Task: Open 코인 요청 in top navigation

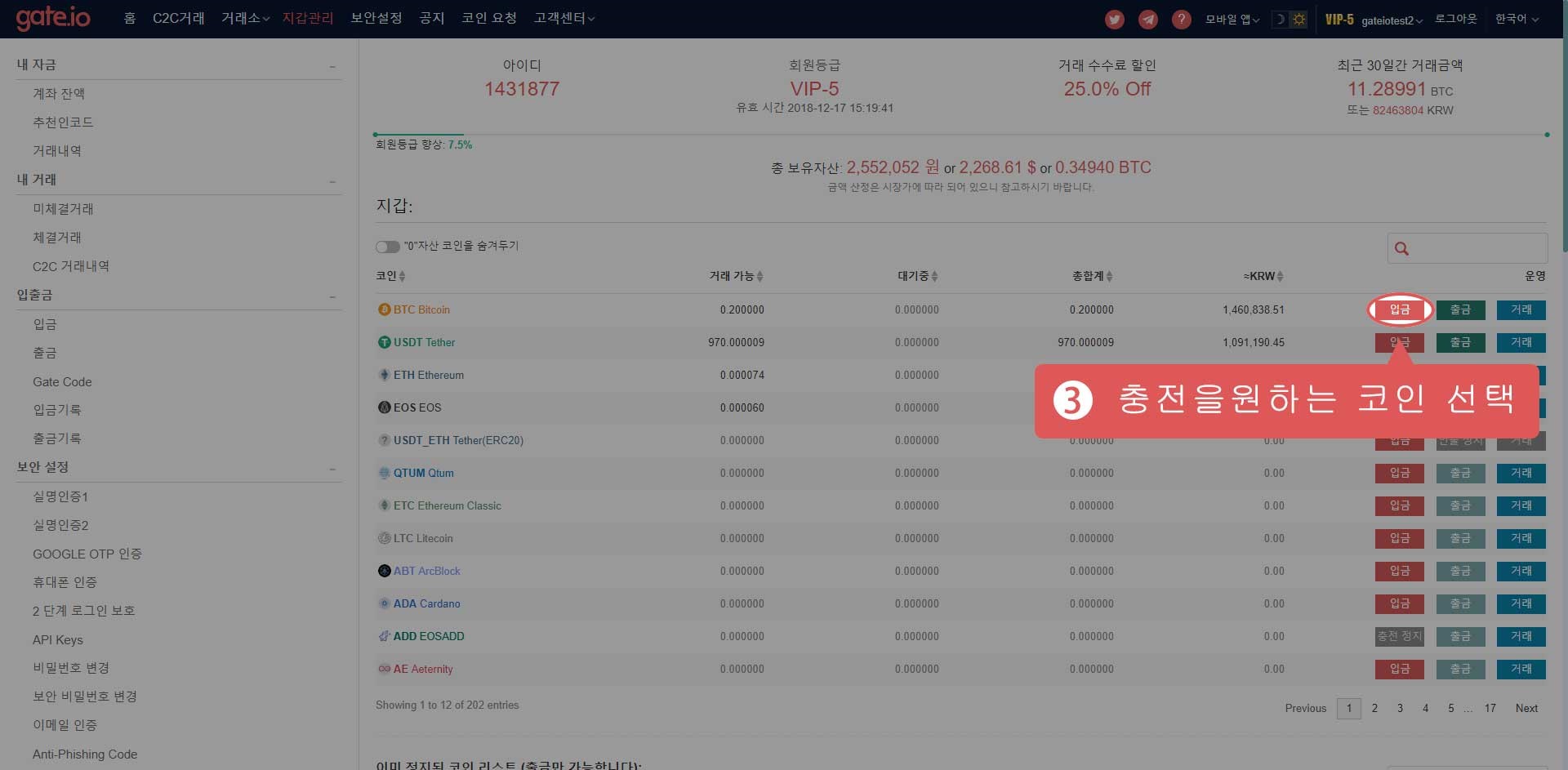Action: click(x=489, y=18)
